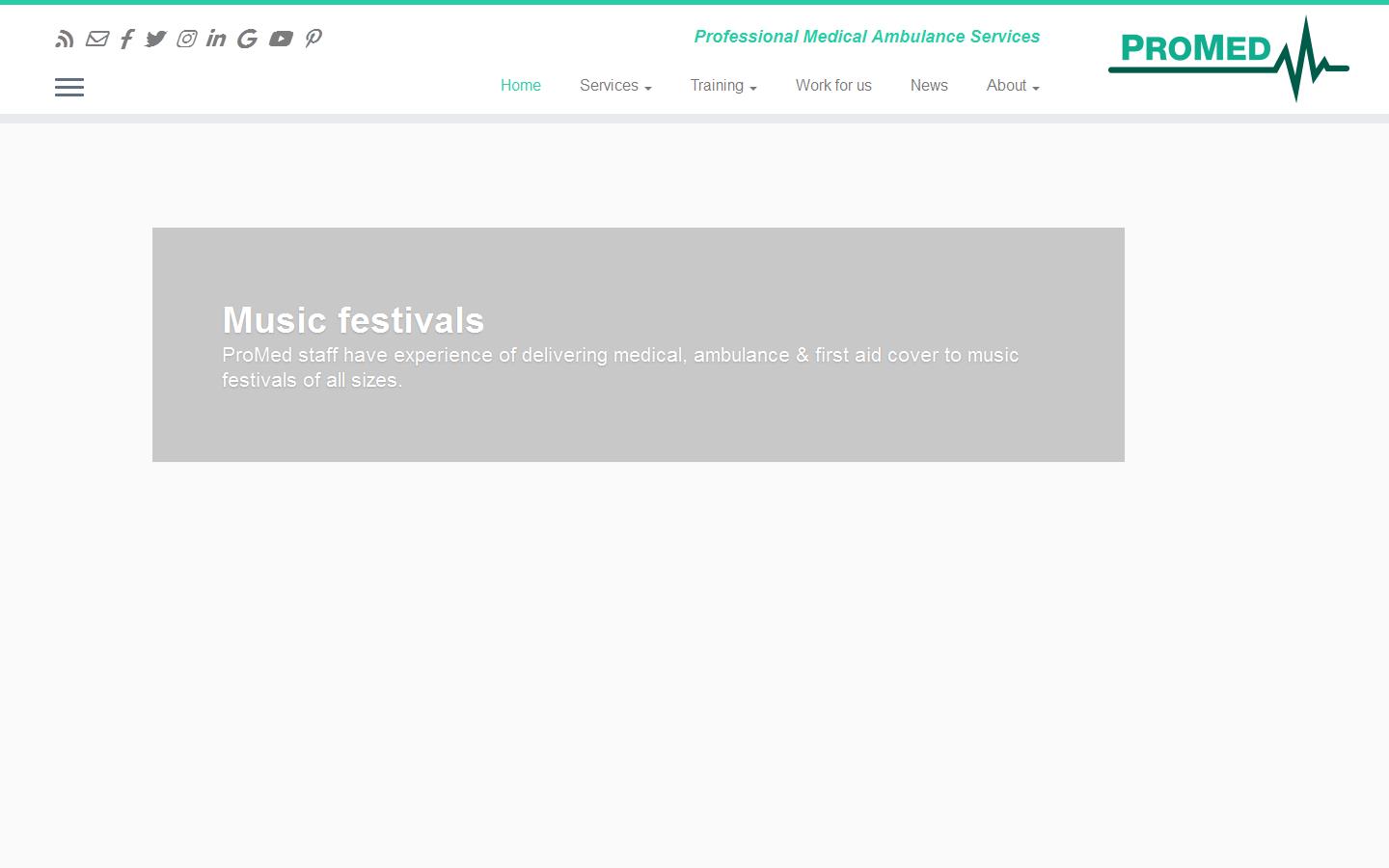Open the RSS feed icon

pos(64,39)
